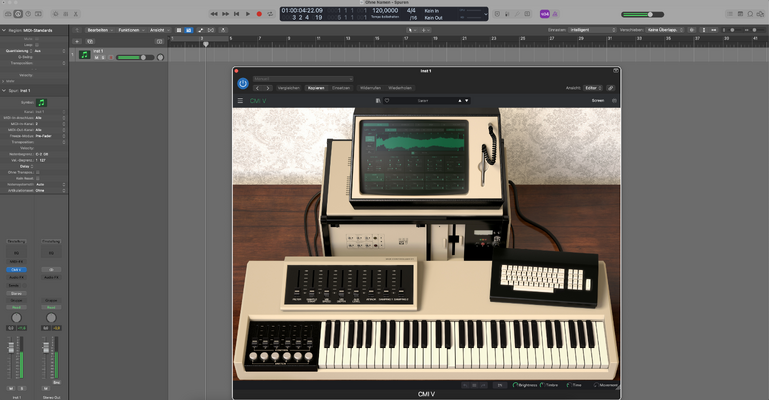This screenshot has height=400, width=769.
Task: Start playback with the Play button
Action: (x=248, y=14)
